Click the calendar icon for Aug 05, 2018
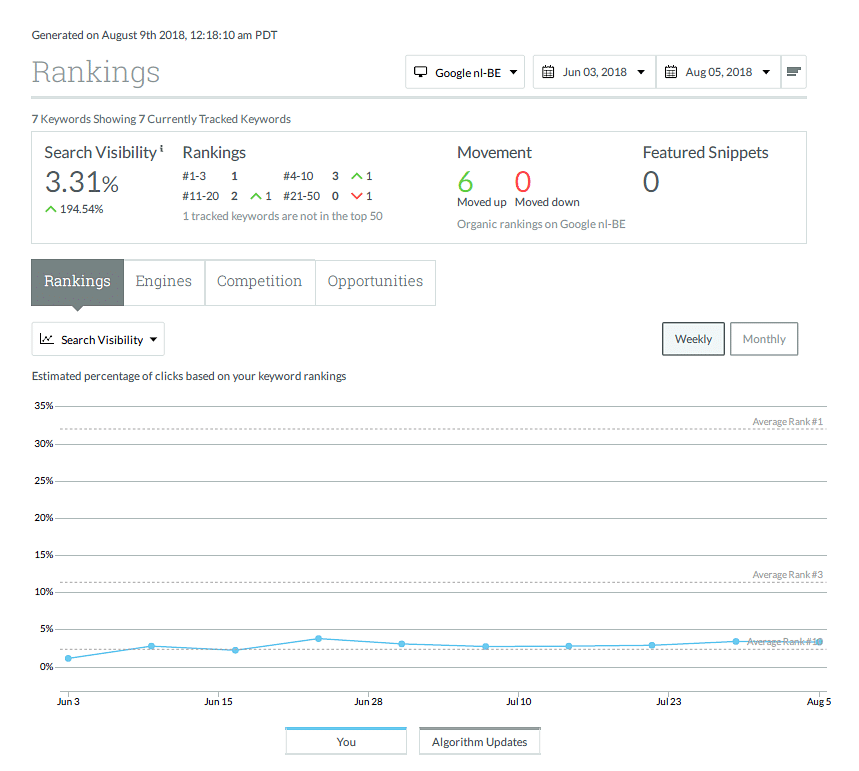This screenshot has height=771, width=859. (x=671, y=72)
